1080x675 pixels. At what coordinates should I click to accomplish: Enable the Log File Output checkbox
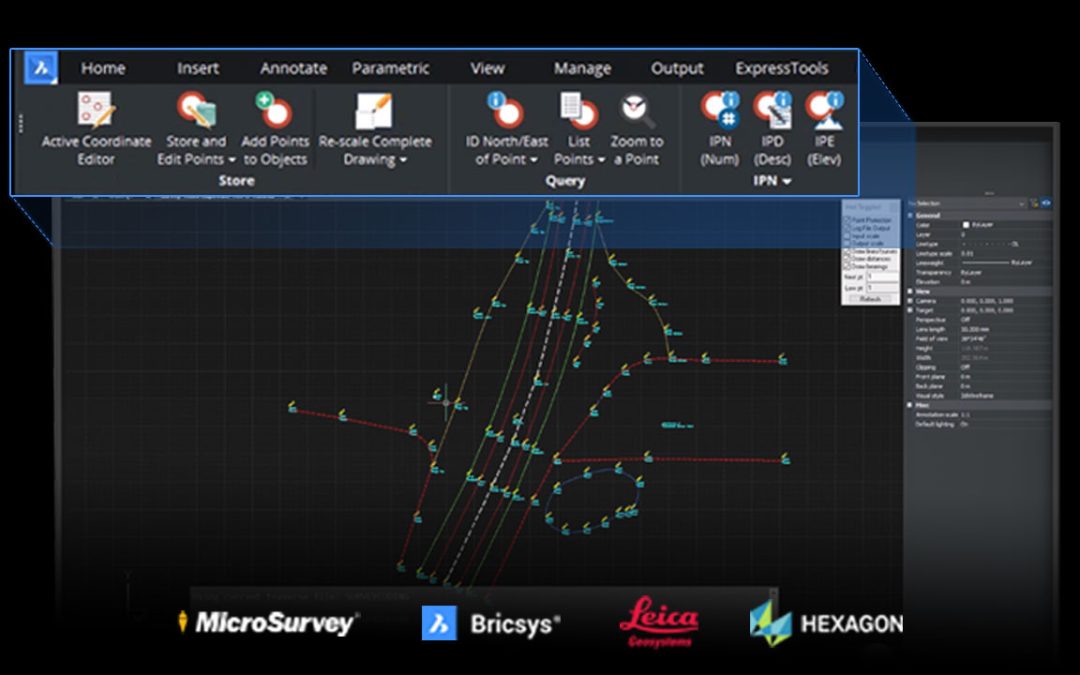[847, 227]
